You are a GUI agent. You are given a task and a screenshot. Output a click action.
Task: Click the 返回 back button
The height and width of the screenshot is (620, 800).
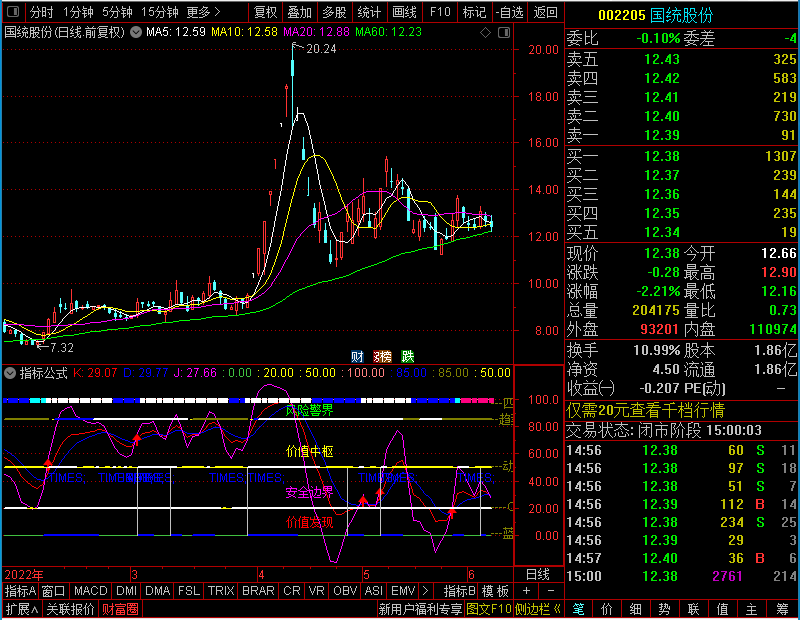(545, 12)
